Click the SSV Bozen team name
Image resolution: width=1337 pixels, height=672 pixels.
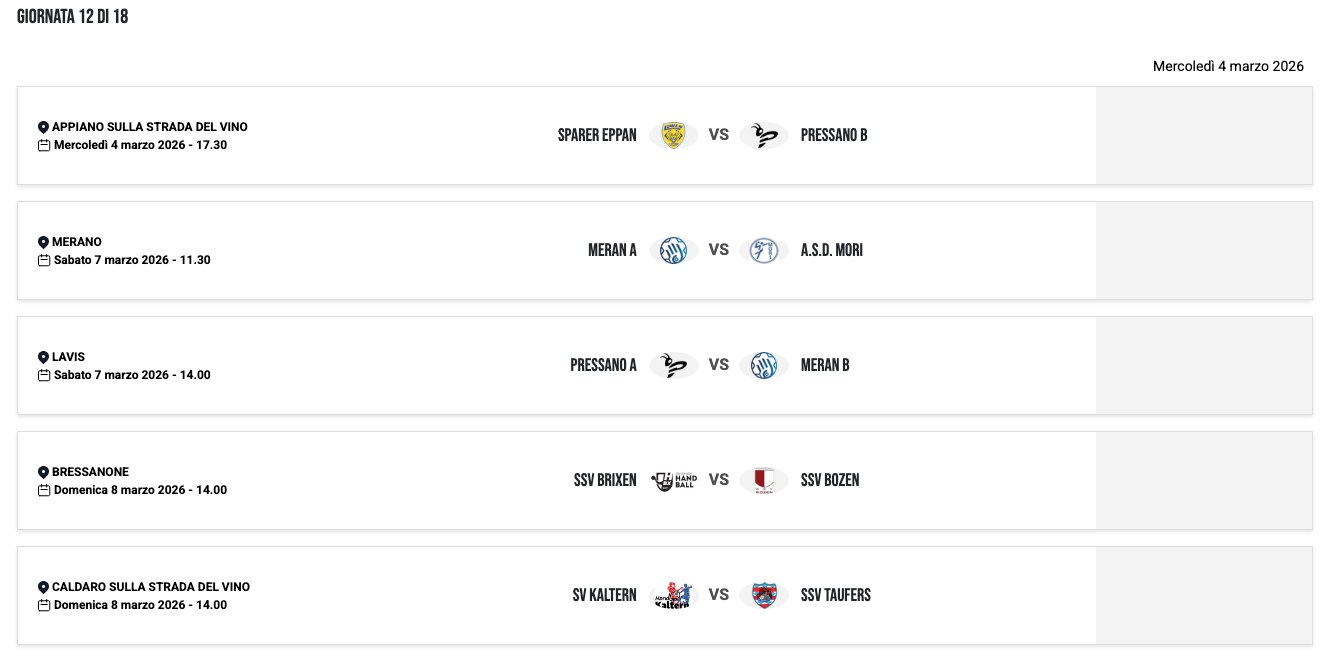(x=830, y=480)
